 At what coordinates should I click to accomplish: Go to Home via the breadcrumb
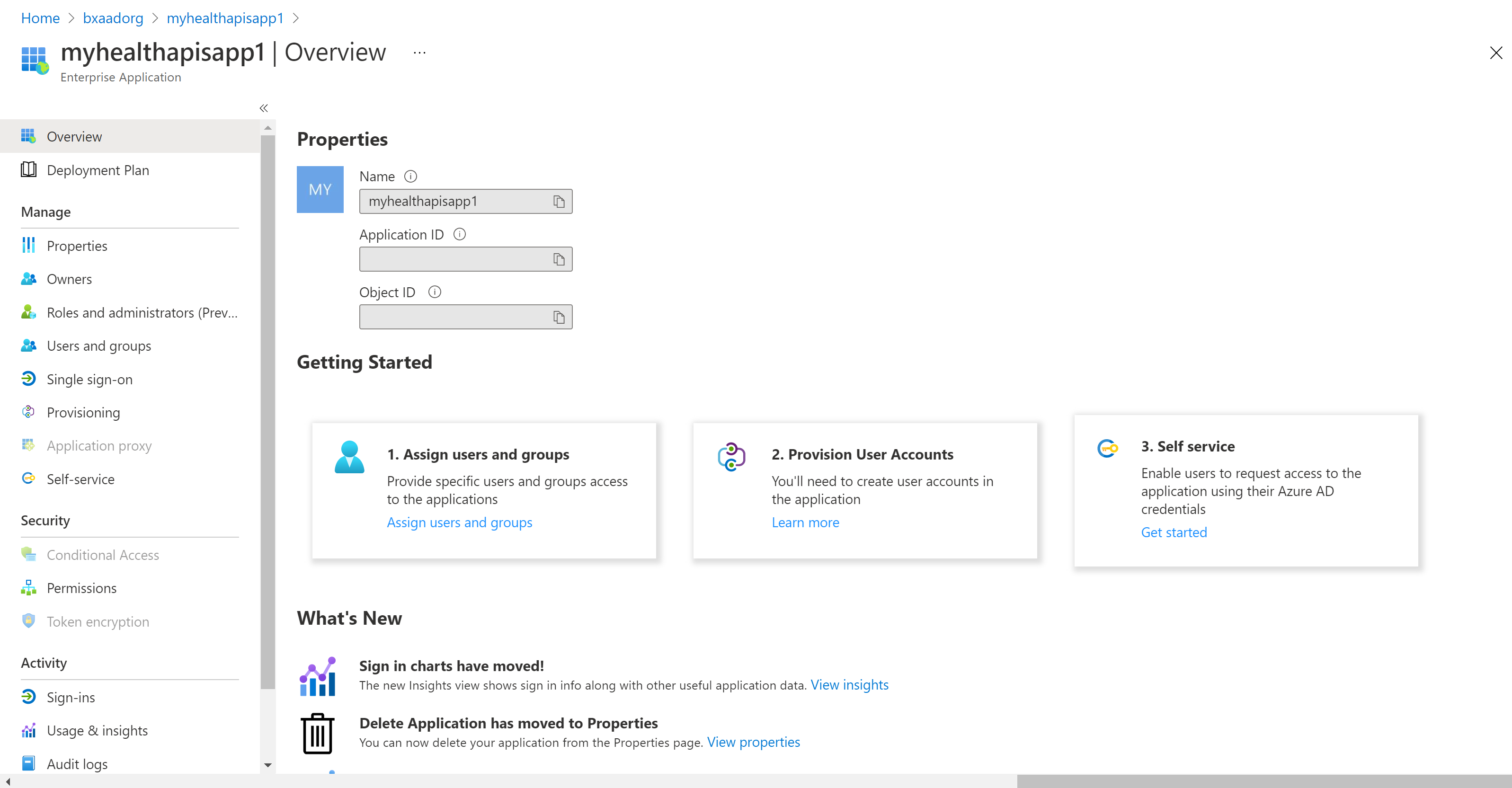[x=41, y=18]
